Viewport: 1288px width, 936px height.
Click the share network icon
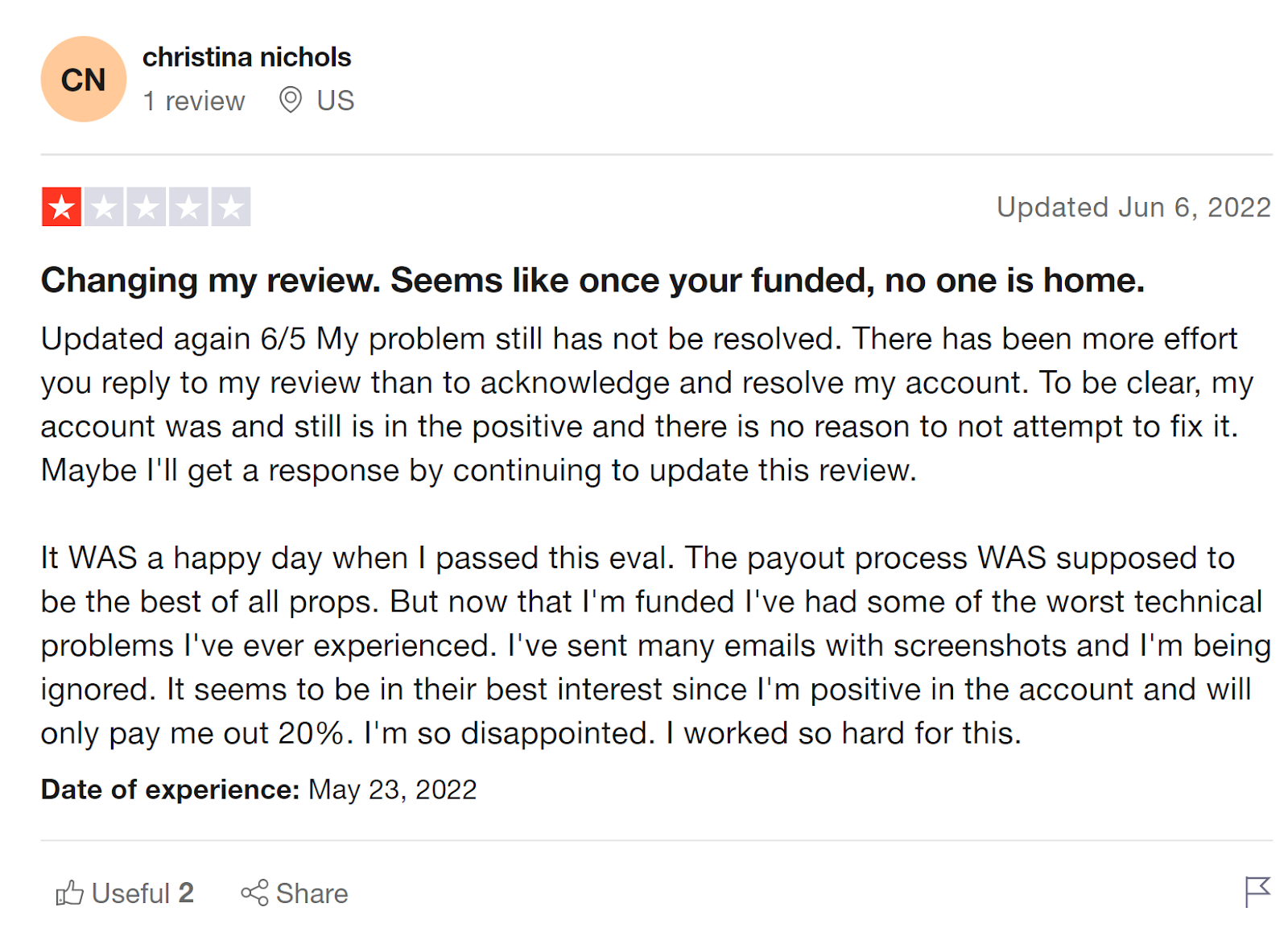click(x=254, y=893)
